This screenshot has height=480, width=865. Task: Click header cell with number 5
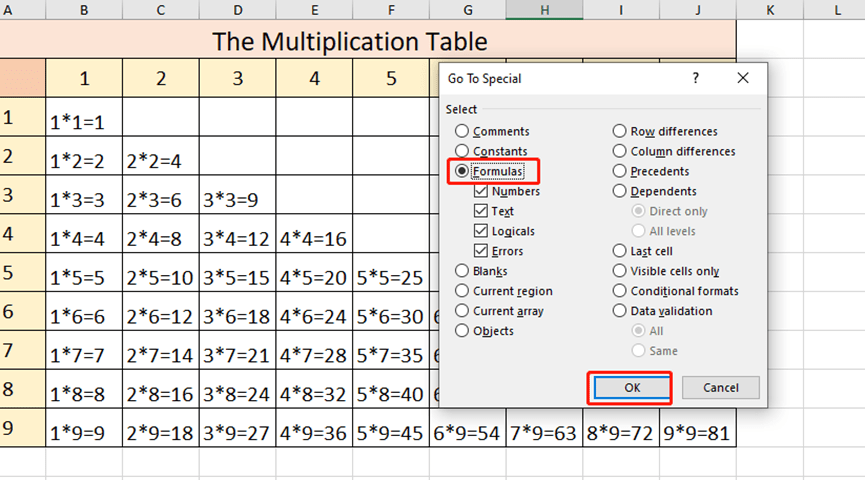click(x=391, y=78)
